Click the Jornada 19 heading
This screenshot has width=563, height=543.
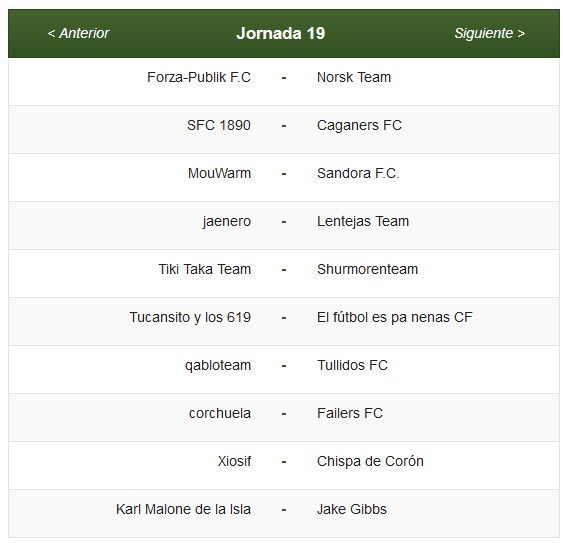[x=281, y=33]
